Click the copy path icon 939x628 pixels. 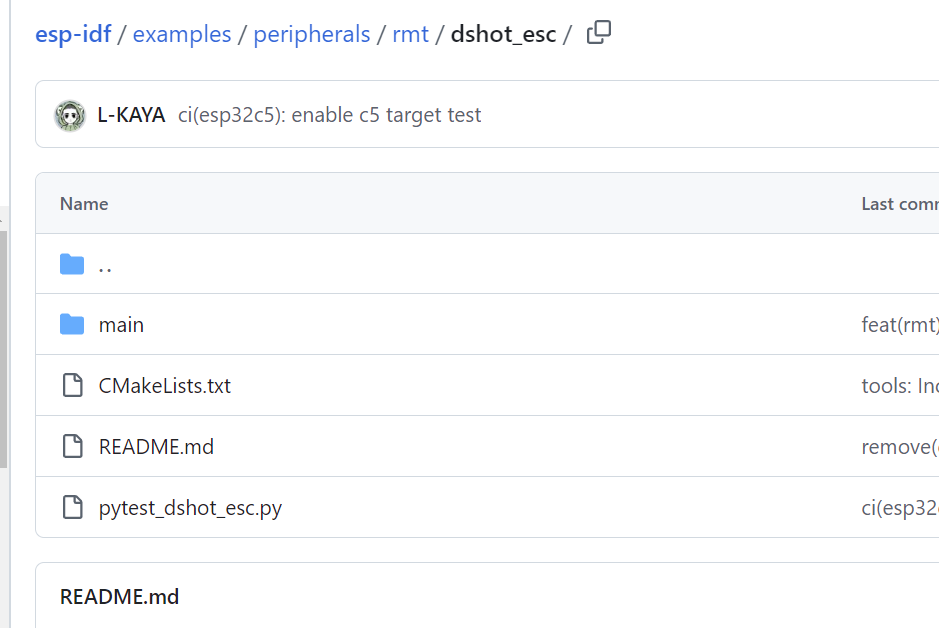tap(598, 33)
